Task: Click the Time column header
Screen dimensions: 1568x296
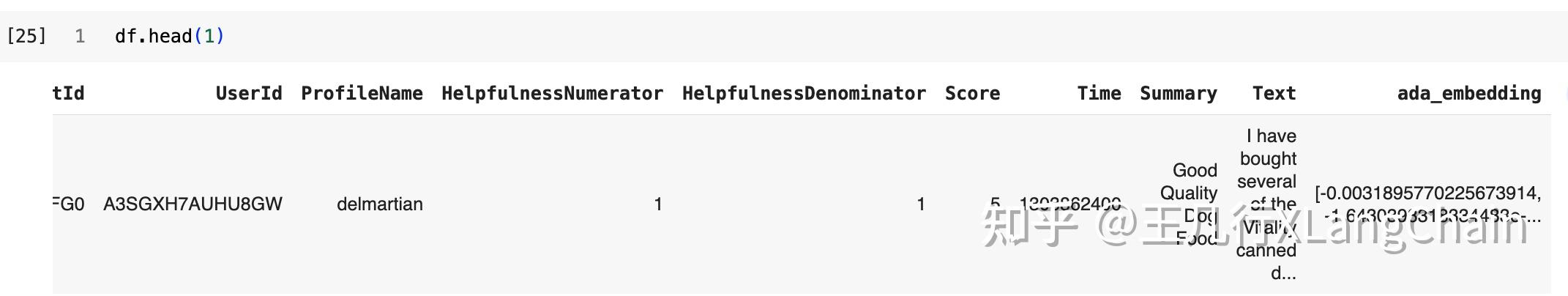Action: tap(1099, 93)
